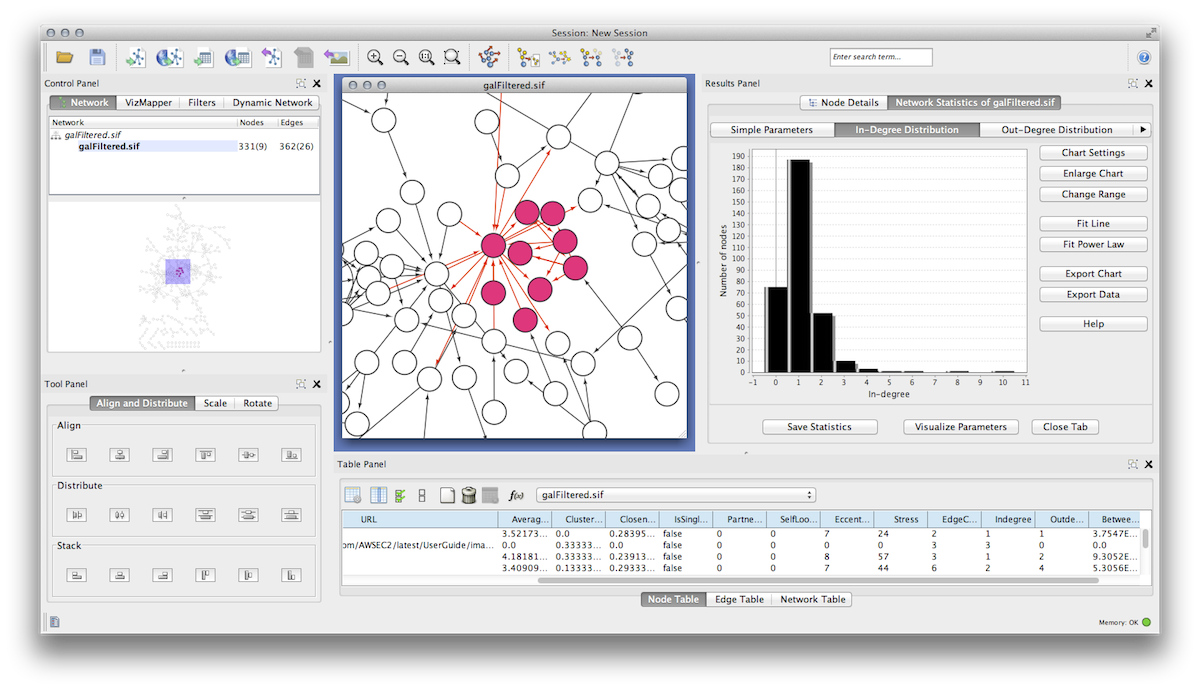
Task: Float the Control Panel using its float icon
Action: [x=301, y=84]
